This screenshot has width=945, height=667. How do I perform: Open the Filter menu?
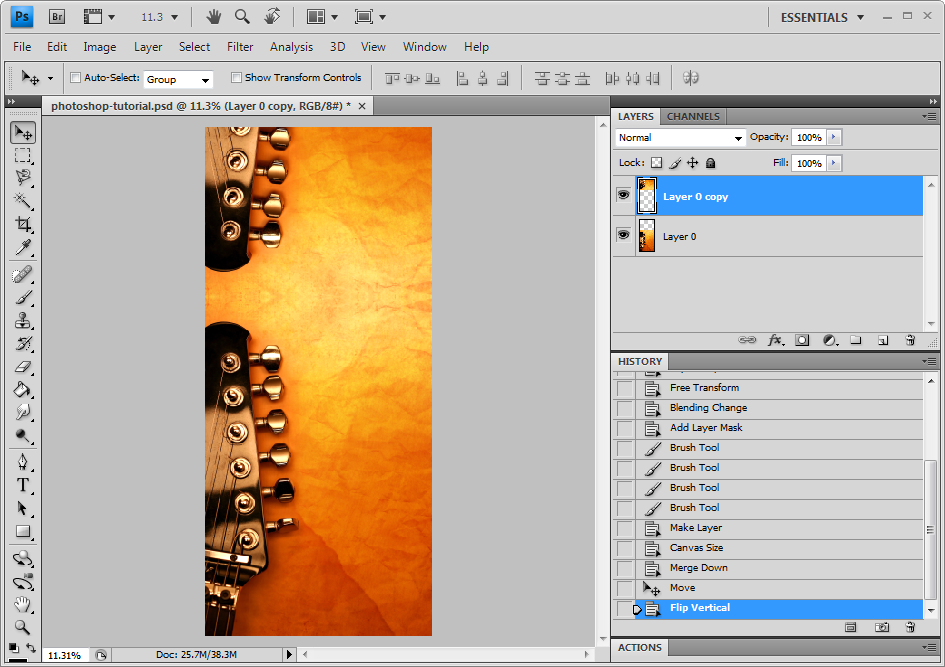pos(240,47)
